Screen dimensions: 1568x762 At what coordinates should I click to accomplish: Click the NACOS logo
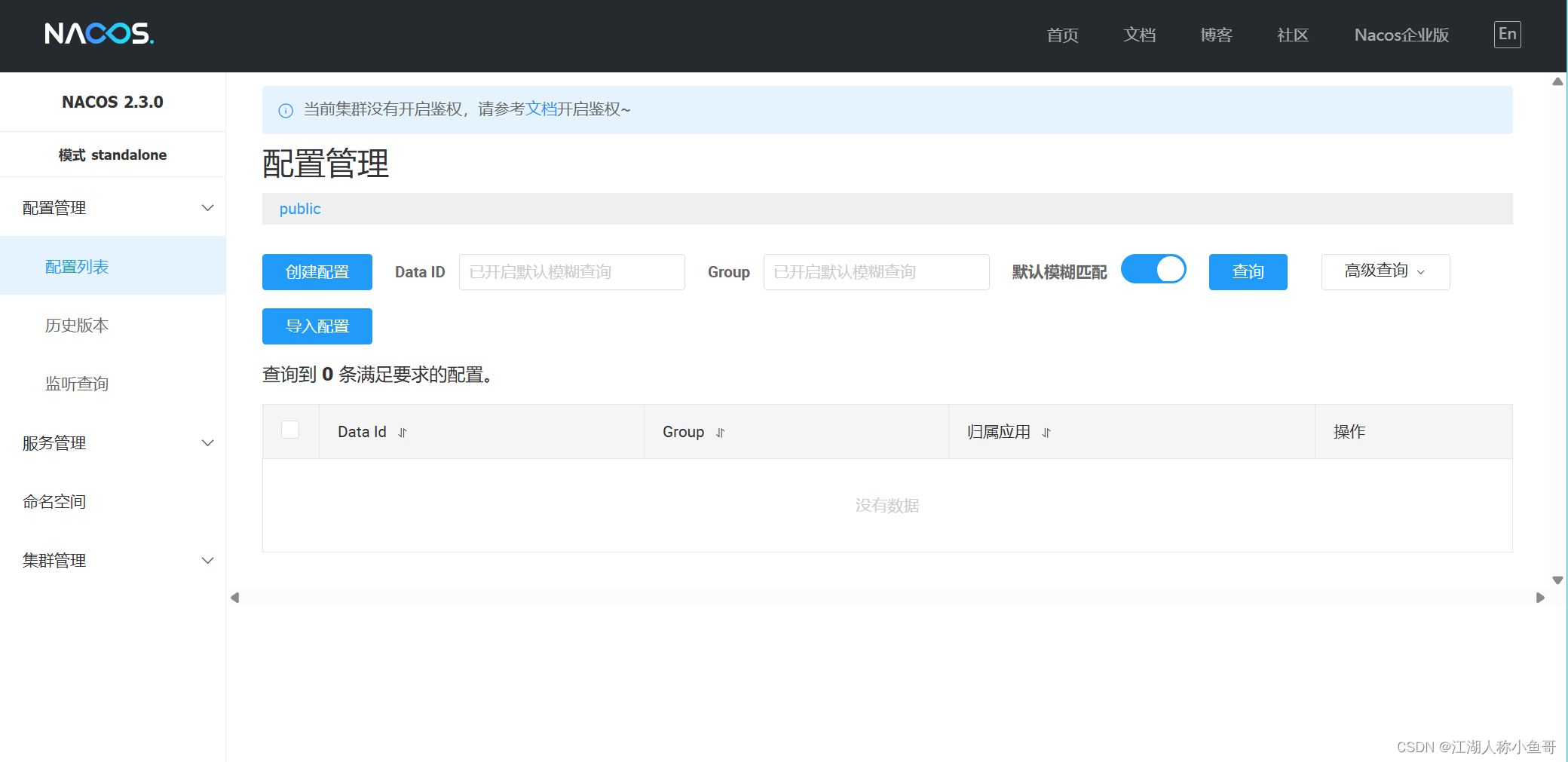[x=99, y=34]
